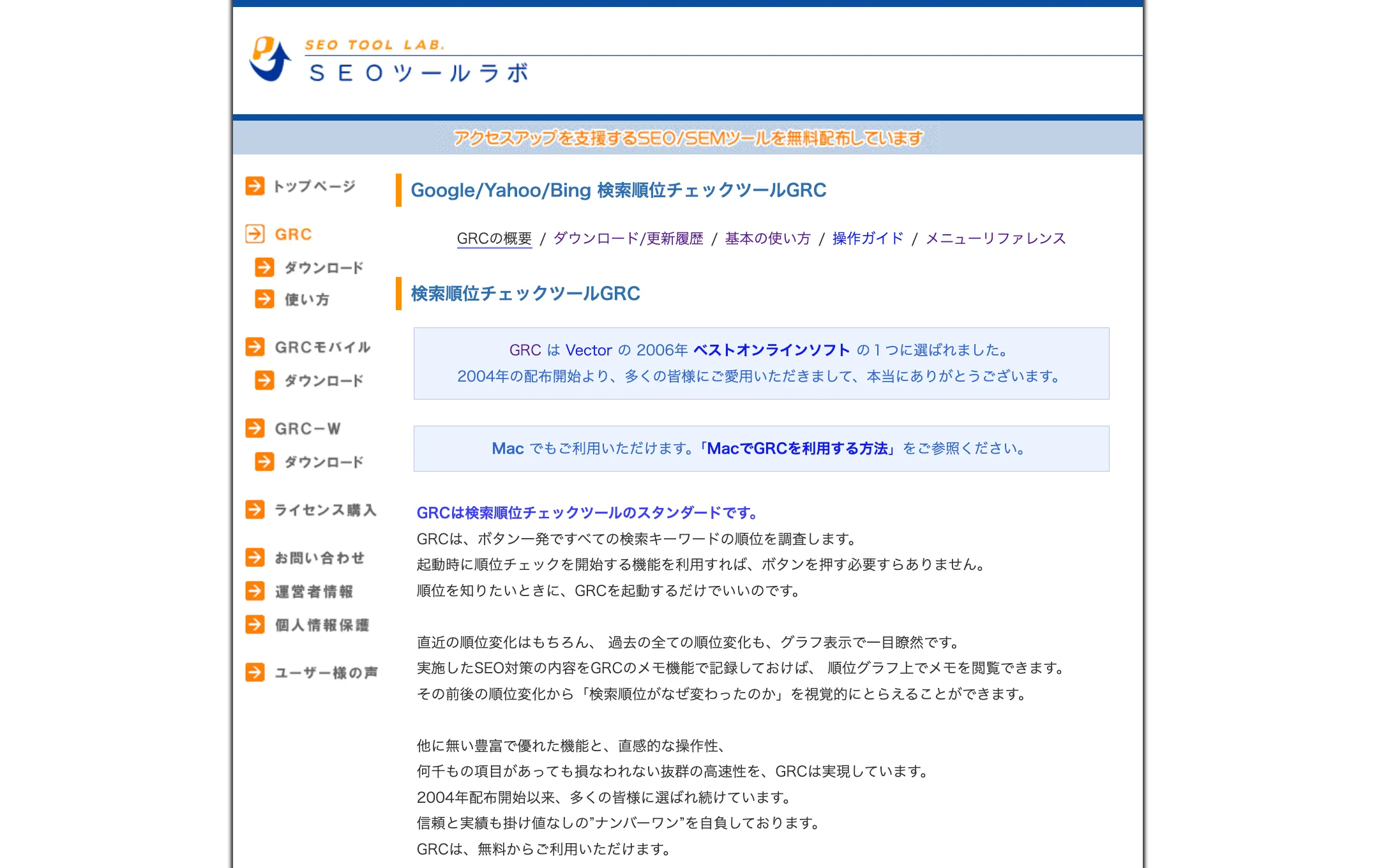Click the arrow icon beside ユーザー様の声
This screenshot has height=868, width=1379.
pos(255,672)
